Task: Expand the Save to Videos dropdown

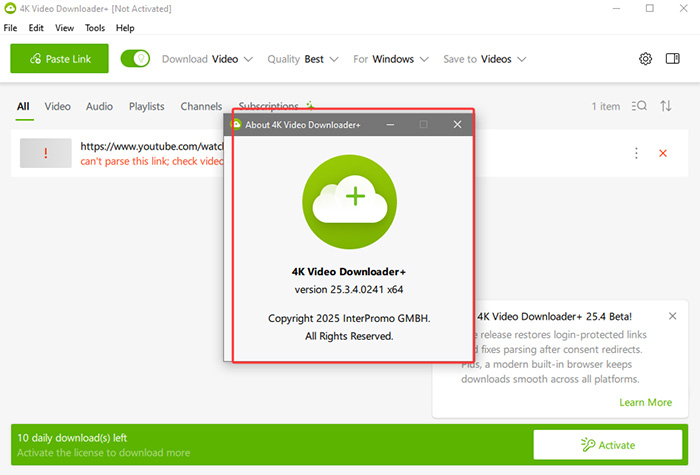Action: pyautogui.click(x=484, y=59)
